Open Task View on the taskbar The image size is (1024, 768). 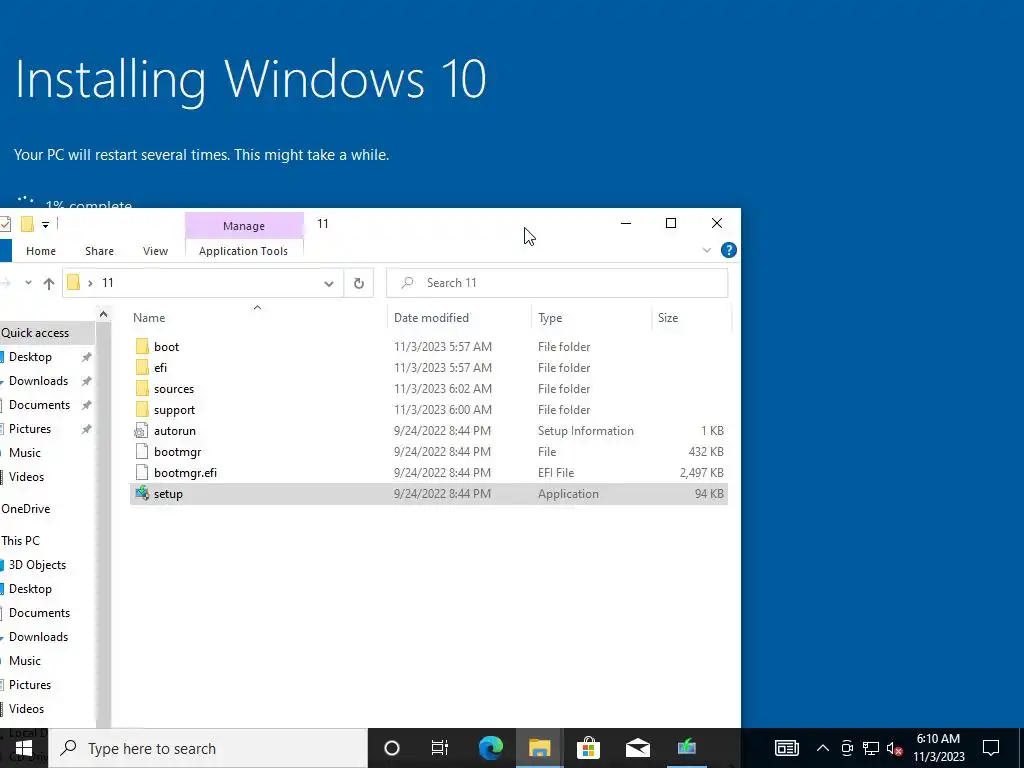click(440, 748)
